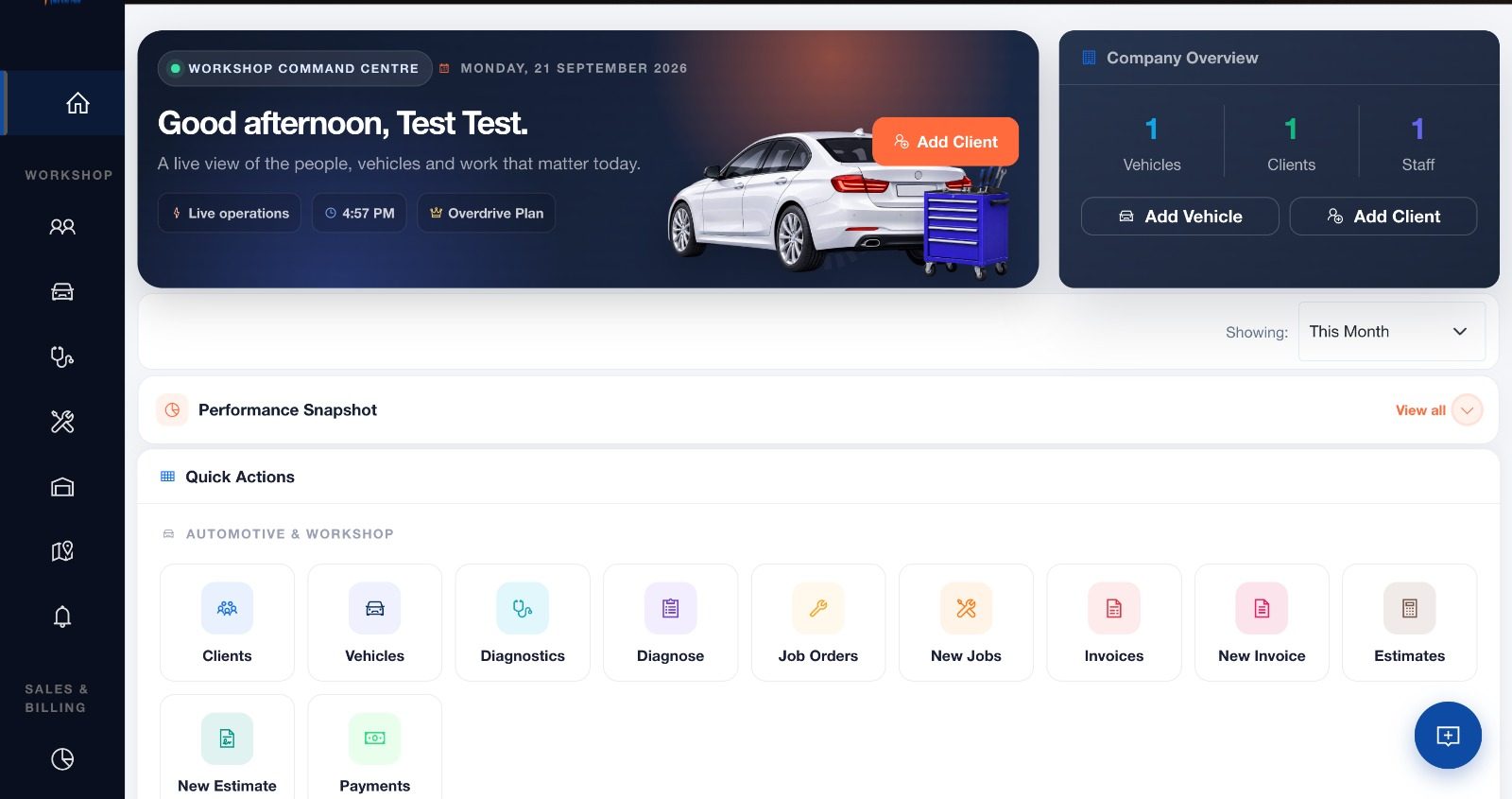Open the Payments quick action card
The height and width of the screenshot is (799, 1512).
pyautogui.click(x=375, y=747)
